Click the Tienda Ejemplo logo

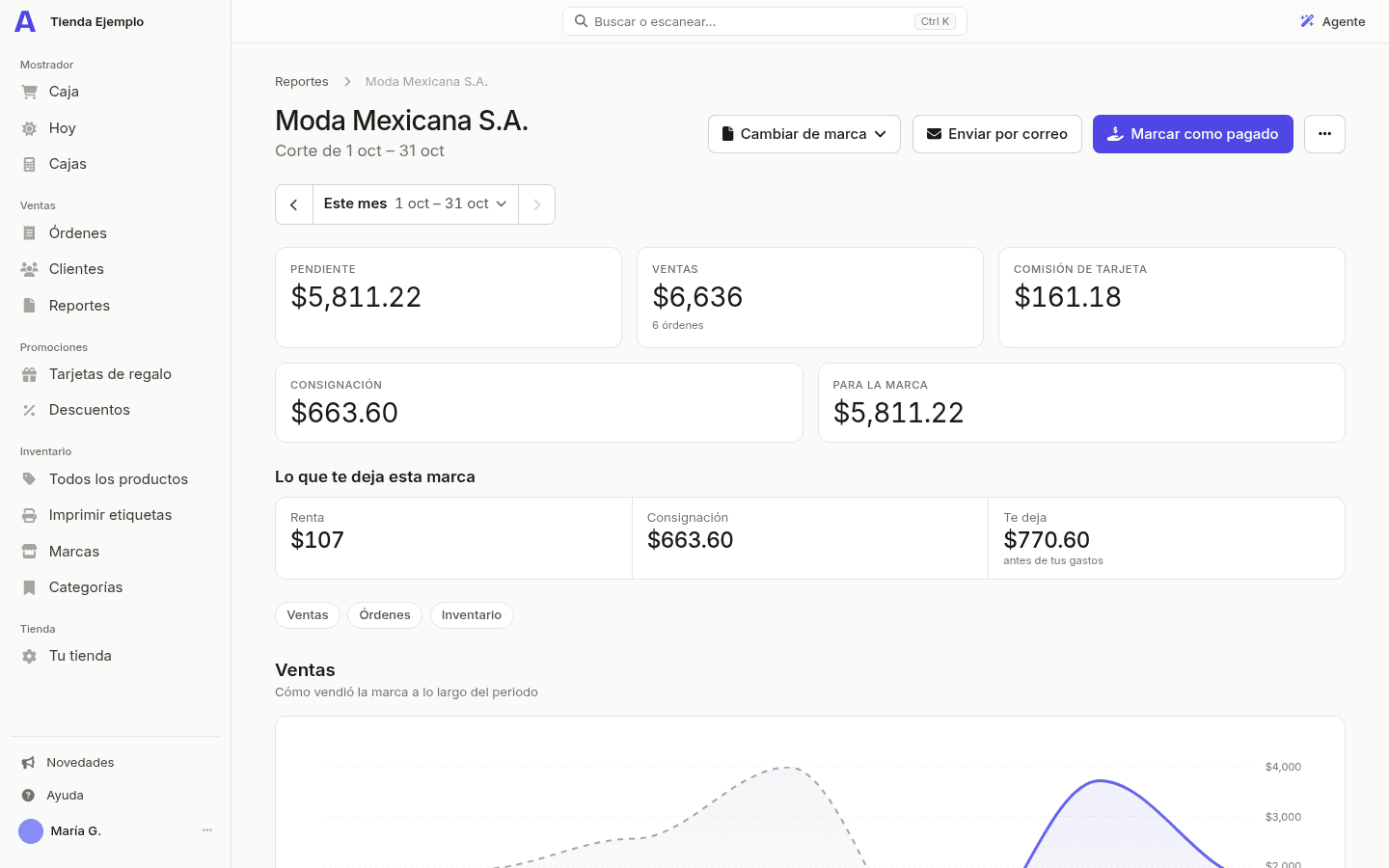[x=25, y=21]
